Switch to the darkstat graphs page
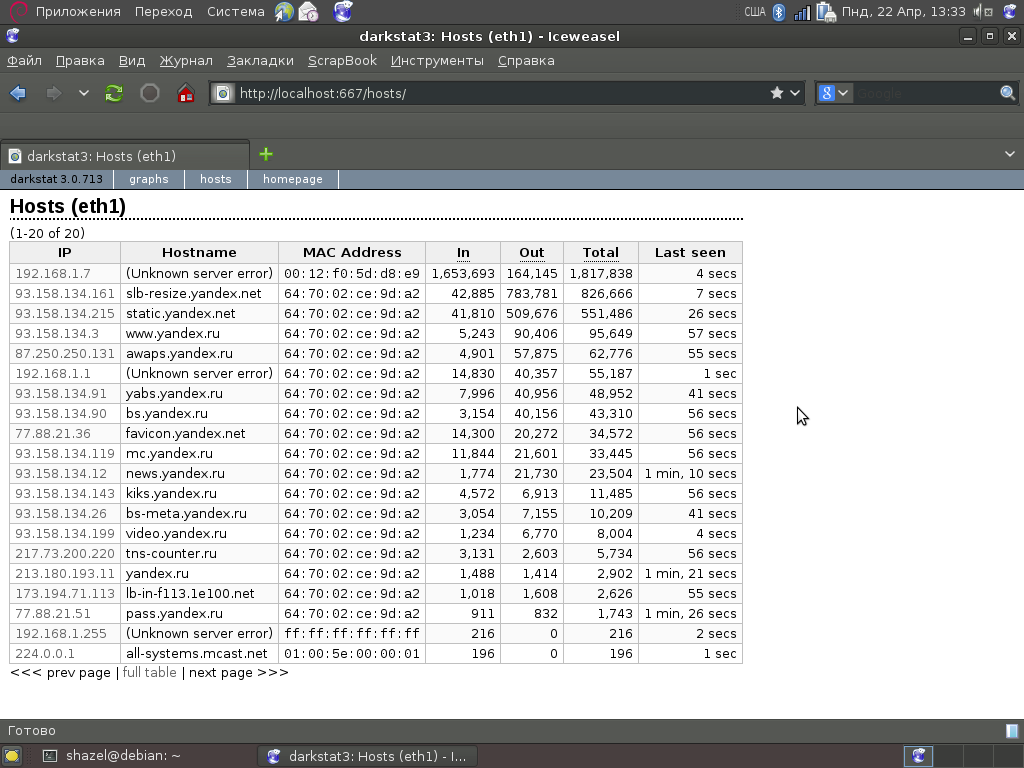 [148, 179]
